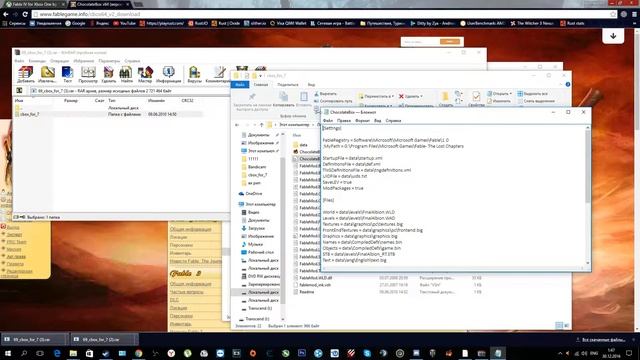Click the Edit (Изменить) button in Explorer ribbon
The height and width of the screenshot is (360, 640).
click(x=499, y=101)
